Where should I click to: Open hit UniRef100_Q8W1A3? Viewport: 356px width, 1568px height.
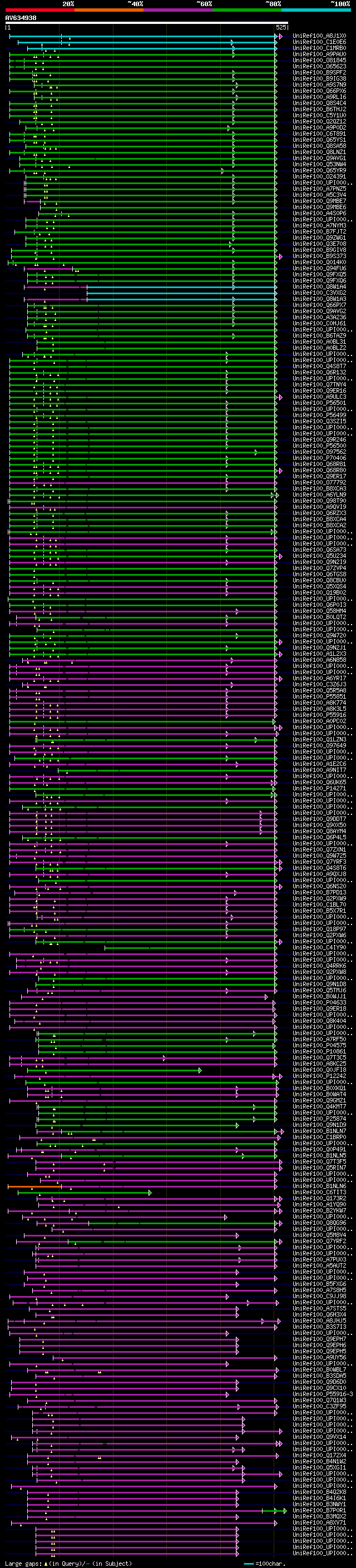point(319,299)
